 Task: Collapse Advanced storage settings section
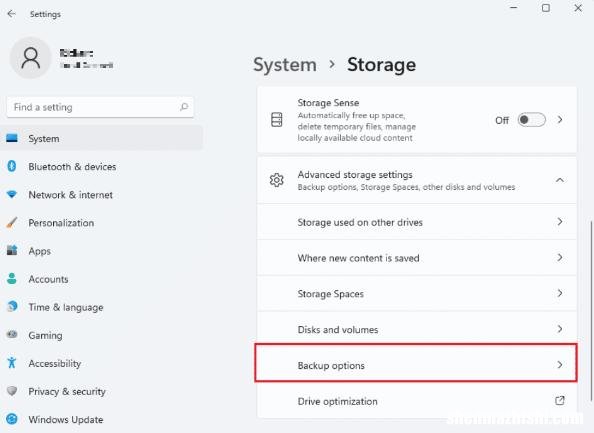point(560,180)
